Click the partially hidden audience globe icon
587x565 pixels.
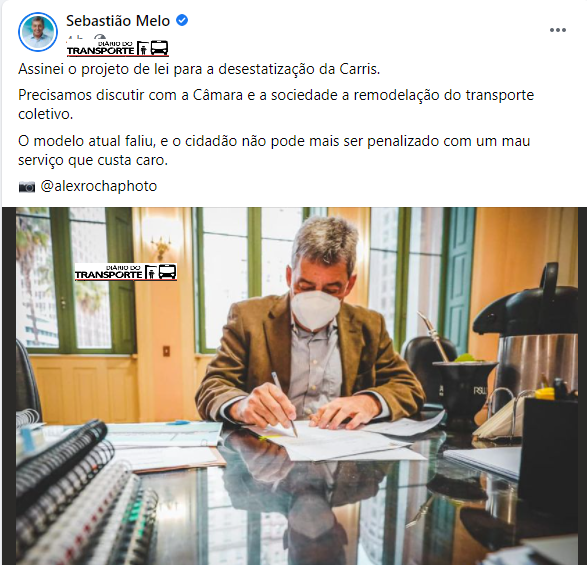coord(100,37)
